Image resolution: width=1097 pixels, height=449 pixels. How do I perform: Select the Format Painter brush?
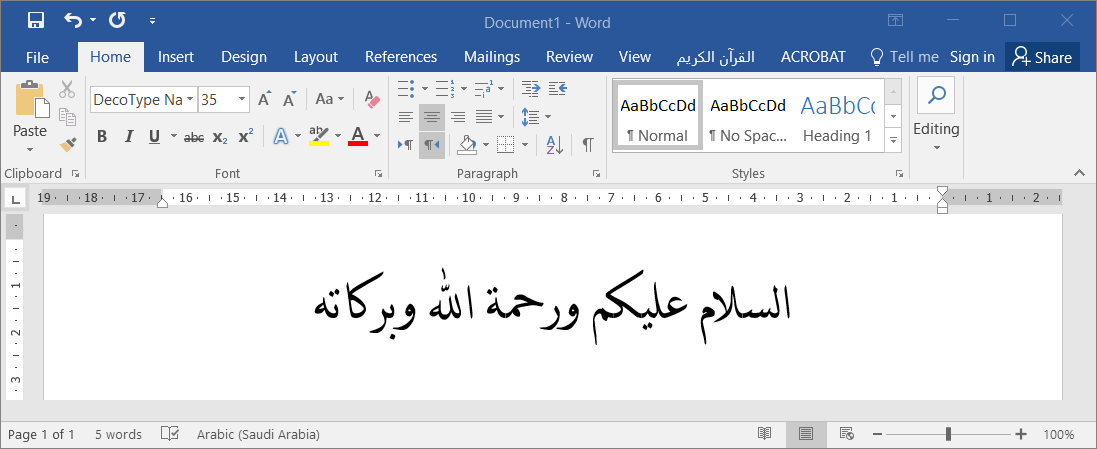(x=68, y=145)
